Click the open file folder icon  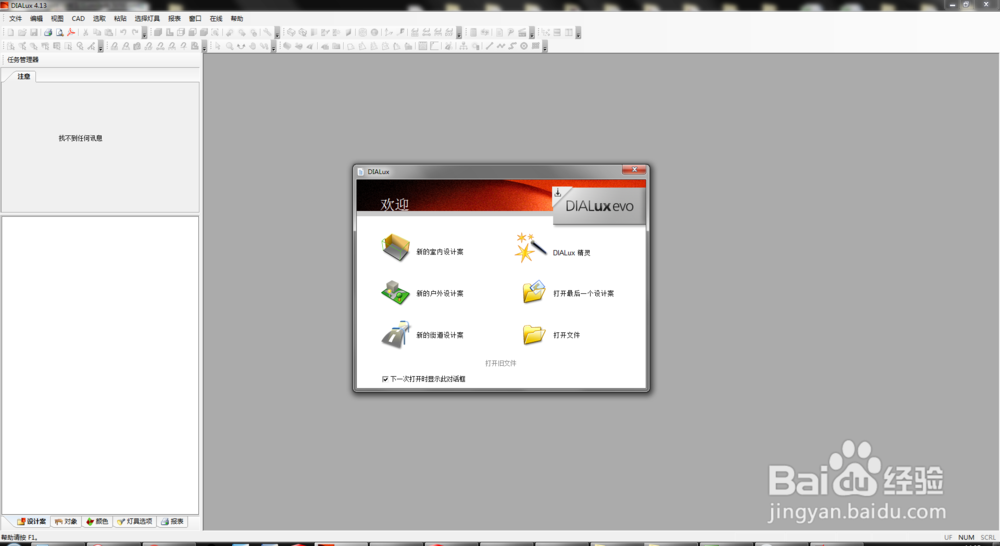(x=534, y=334)
